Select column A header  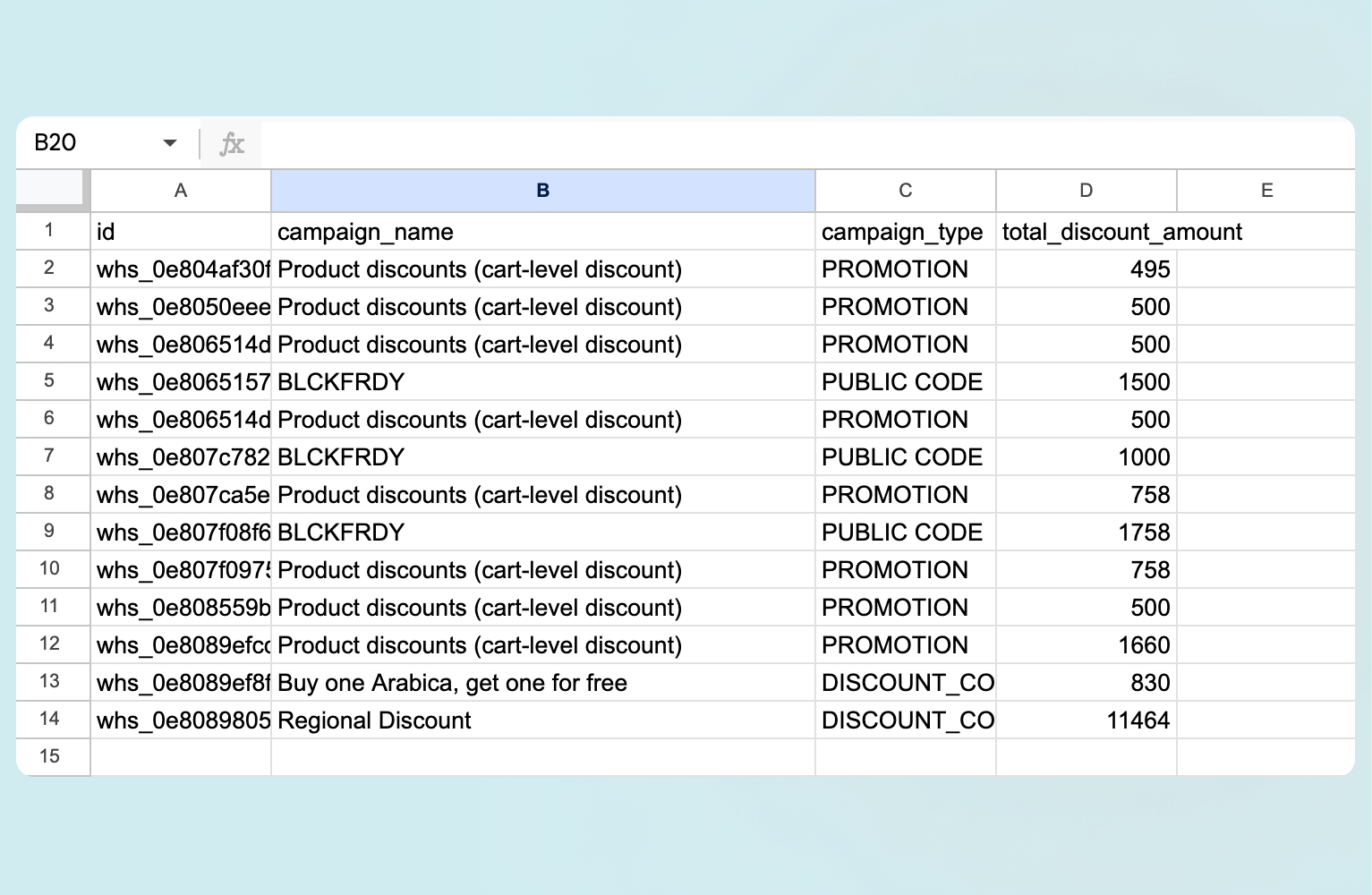[180, 190]
